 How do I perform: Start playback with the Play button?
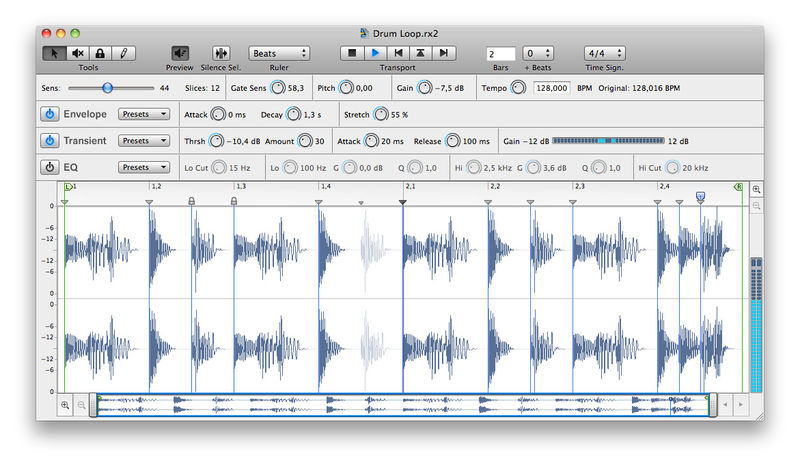point(376,53)
